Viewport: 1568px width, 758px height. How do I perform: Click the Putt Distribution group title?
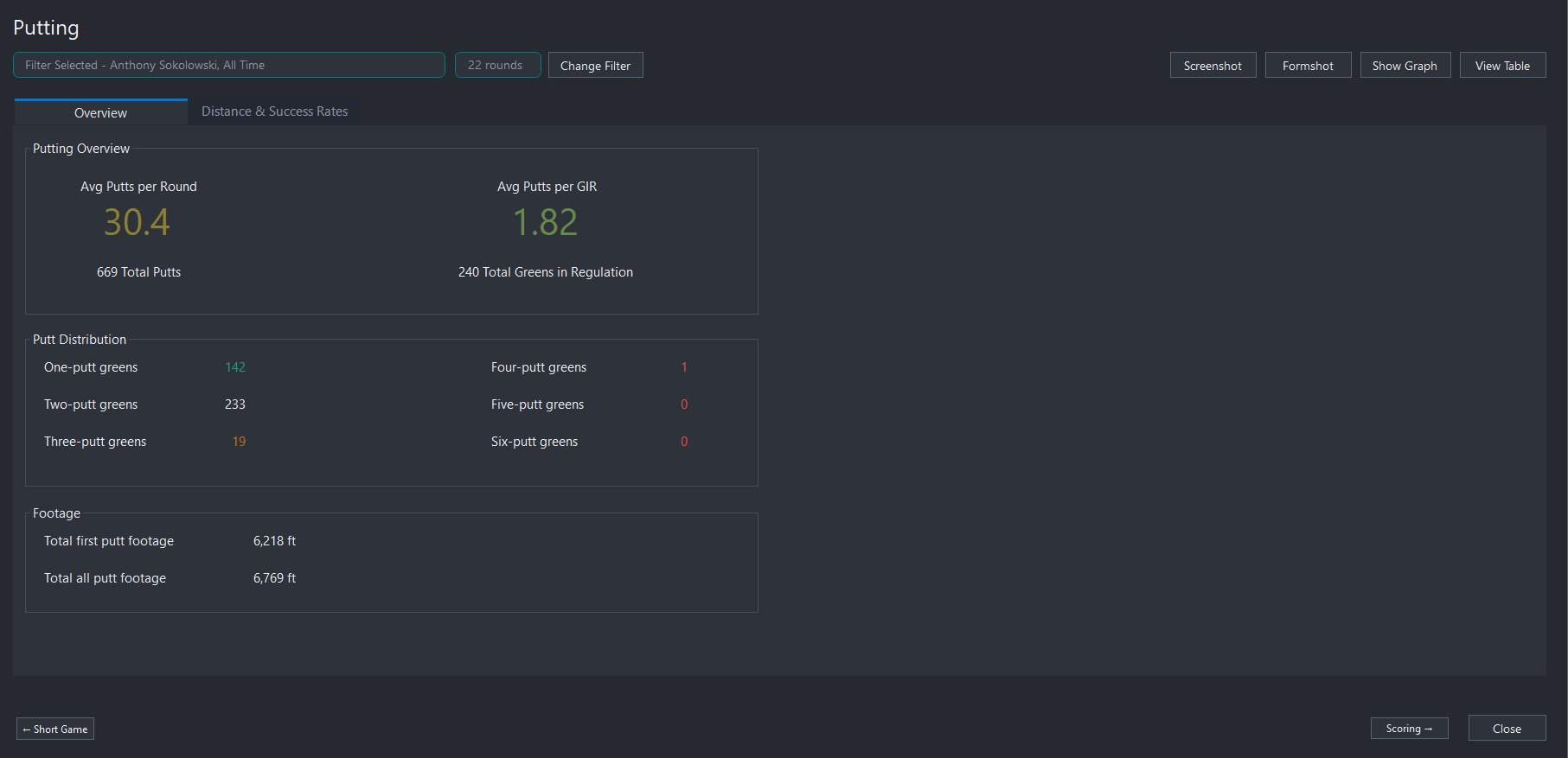pyautogui.click(x=80, y=340)
